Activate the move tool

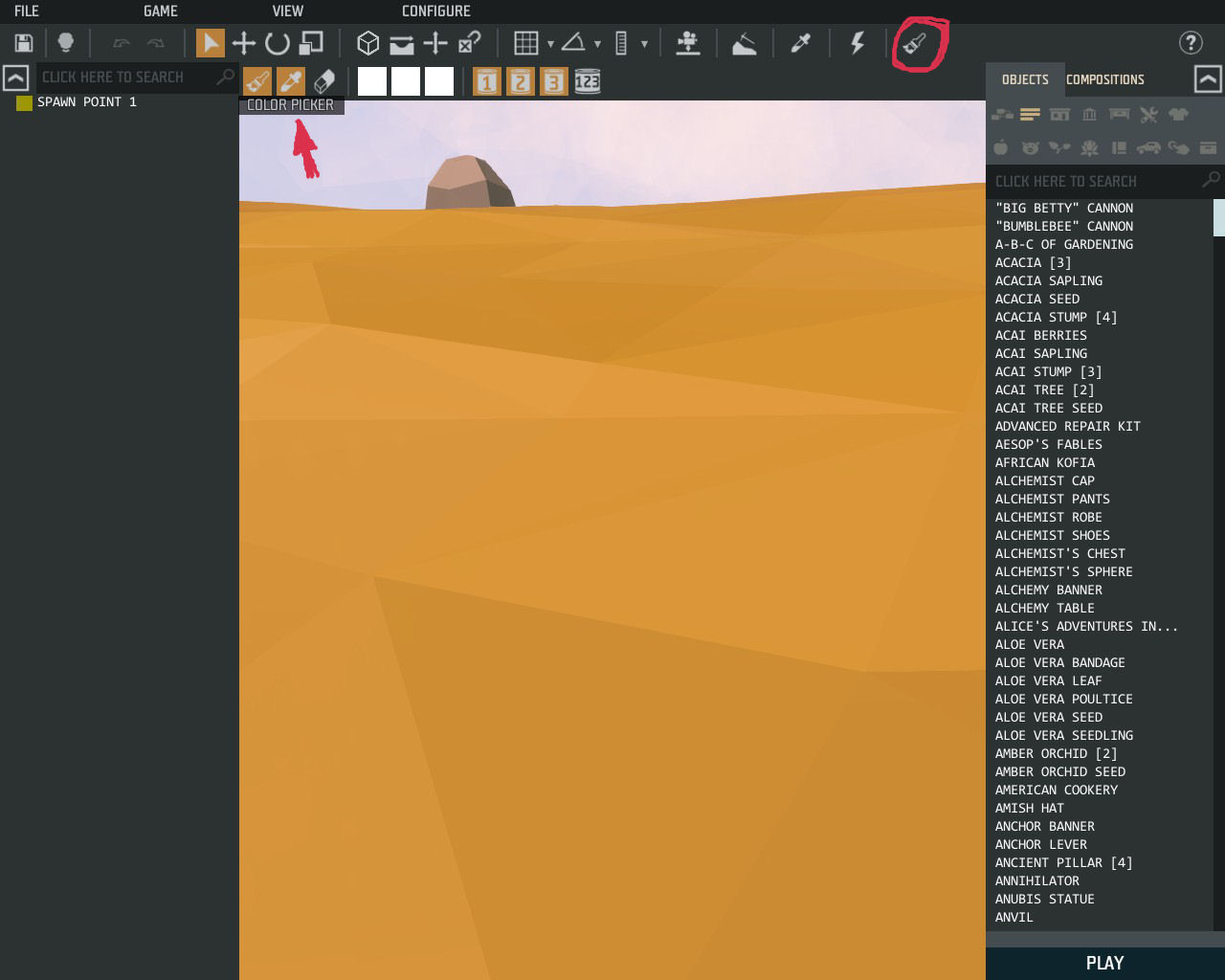tap(244, 43)
